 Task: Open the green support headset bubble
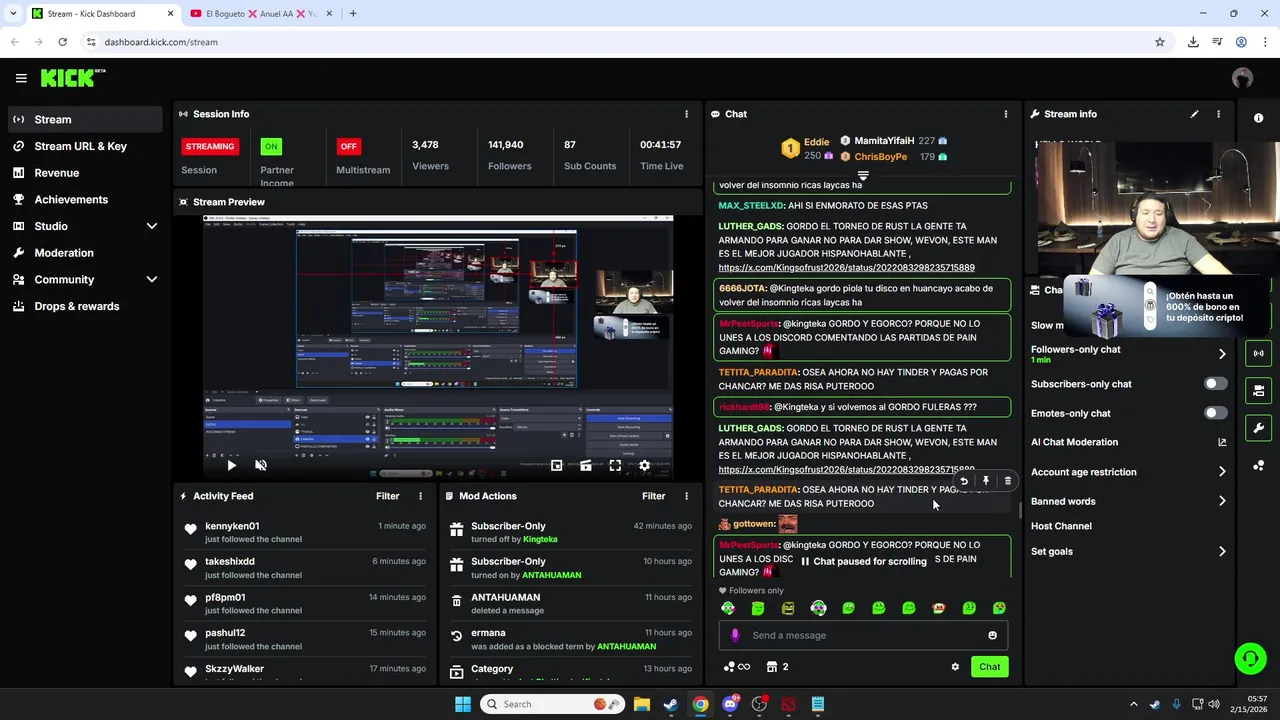click(1250, 658)
